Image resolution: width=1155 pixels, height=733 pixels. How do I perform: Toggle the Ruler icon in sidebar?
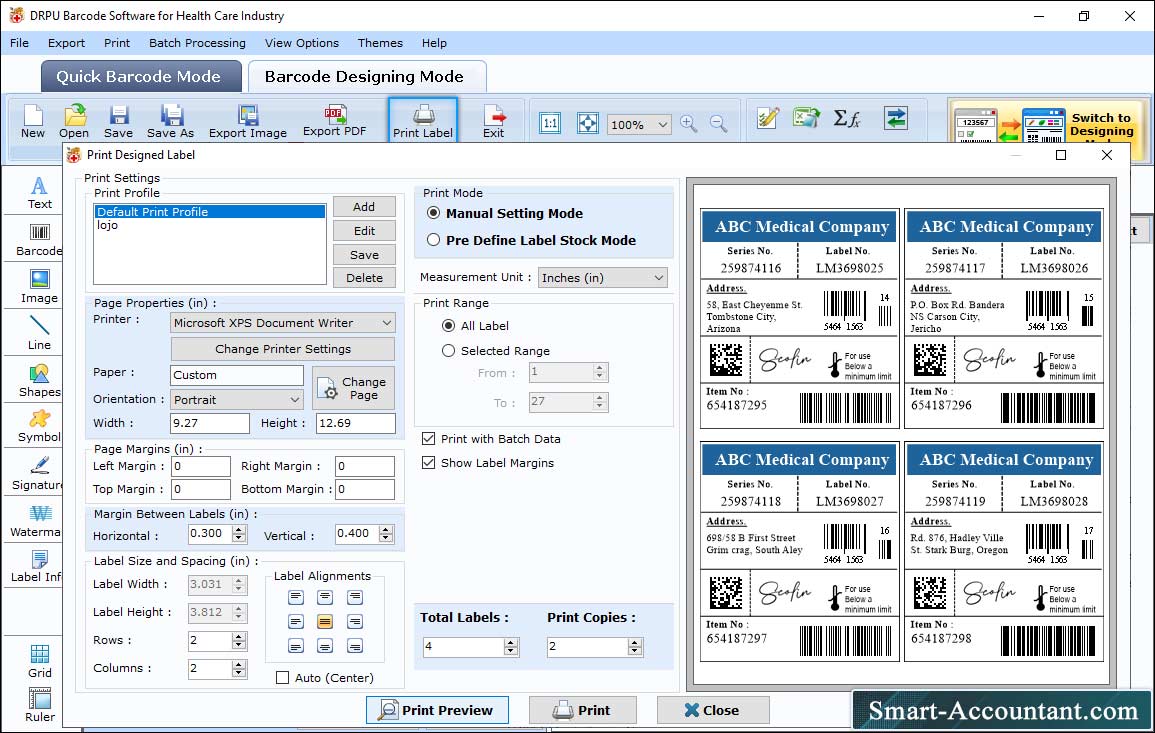[x=40, y=705]
